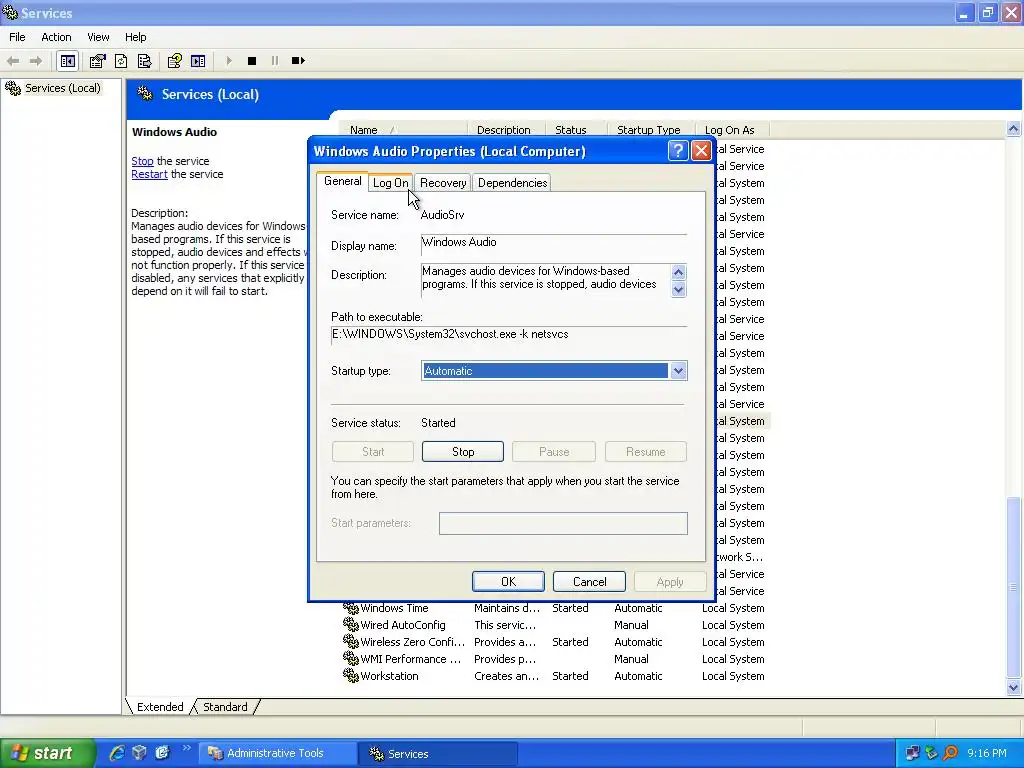This screenshot has width=1024, height=768.
Task: Sort by the Status column header
Action: [x=577, y=130]
